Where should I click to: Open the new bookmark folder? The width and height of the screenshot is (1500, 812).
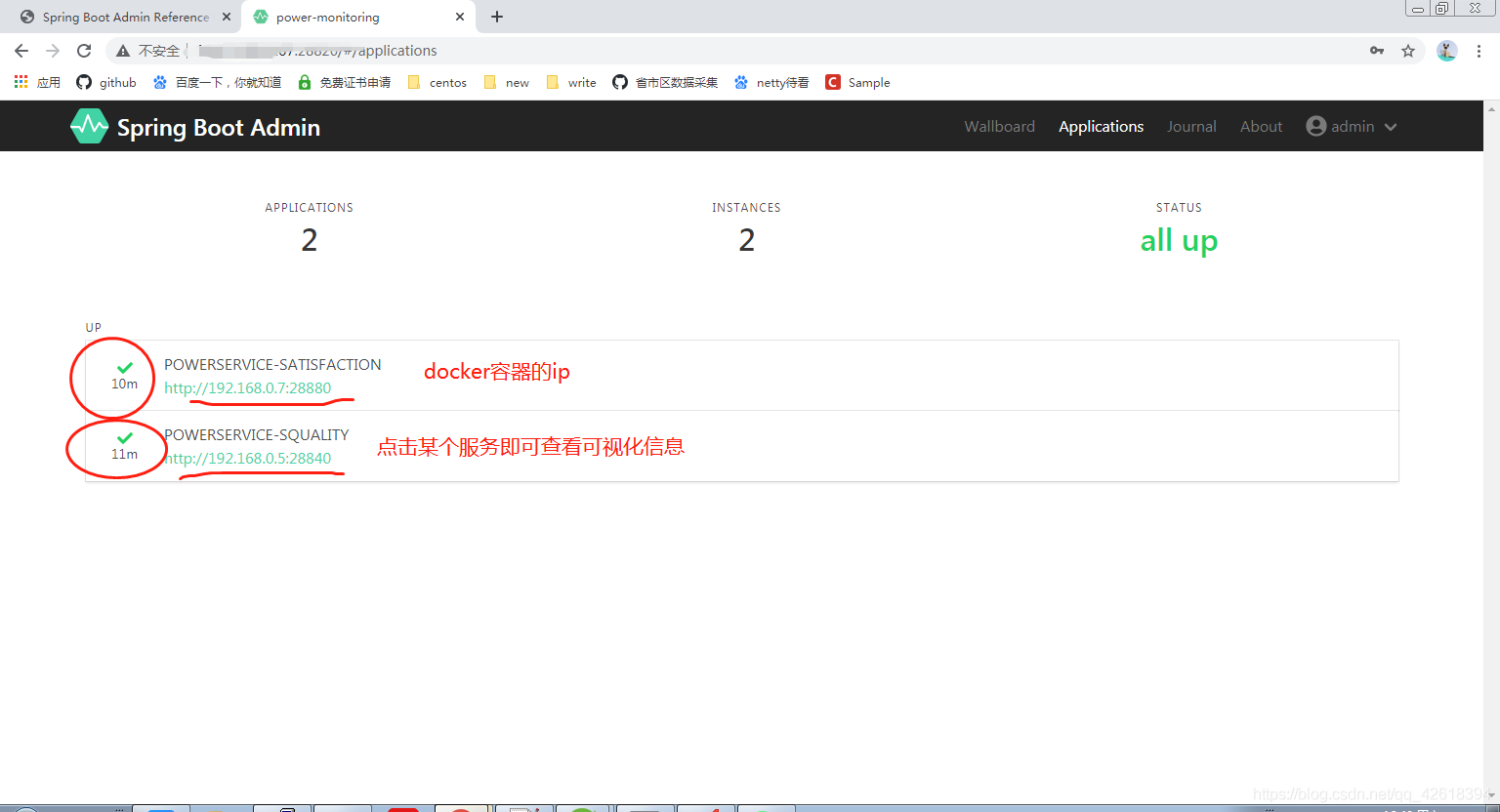(x=506, y=82)
